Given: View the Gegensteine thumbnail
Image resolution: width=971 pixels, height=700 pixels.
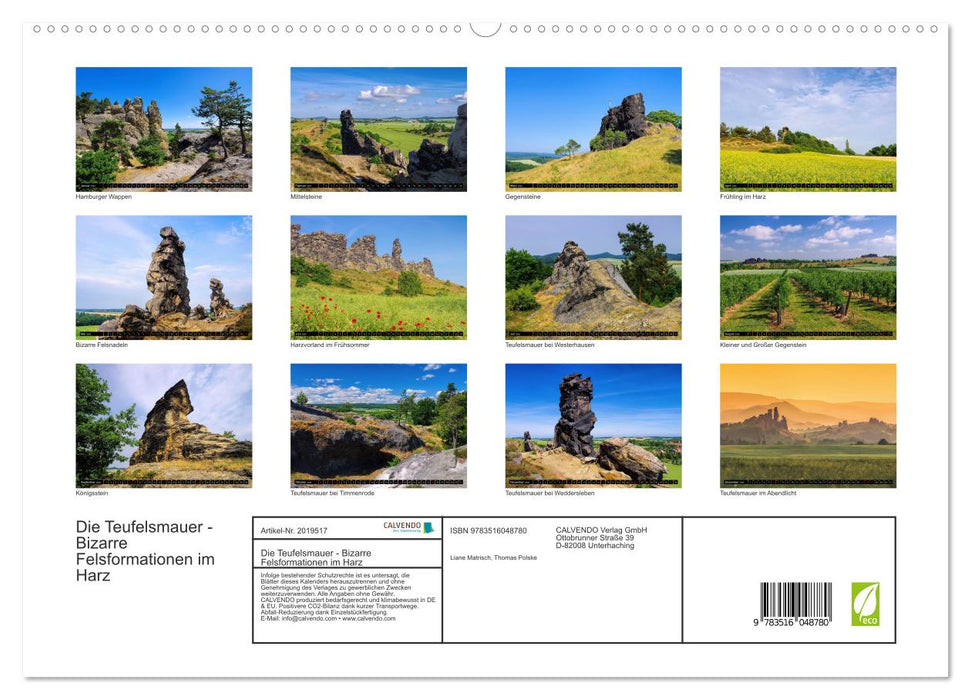Looking at the screenshot, I should (592, 128).
